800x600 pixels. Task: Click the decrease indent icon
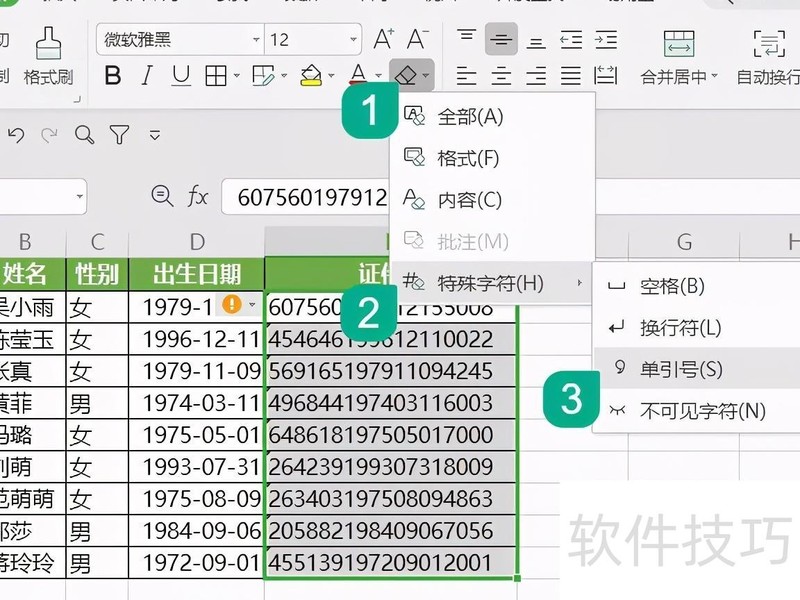(x=570, y=40)
